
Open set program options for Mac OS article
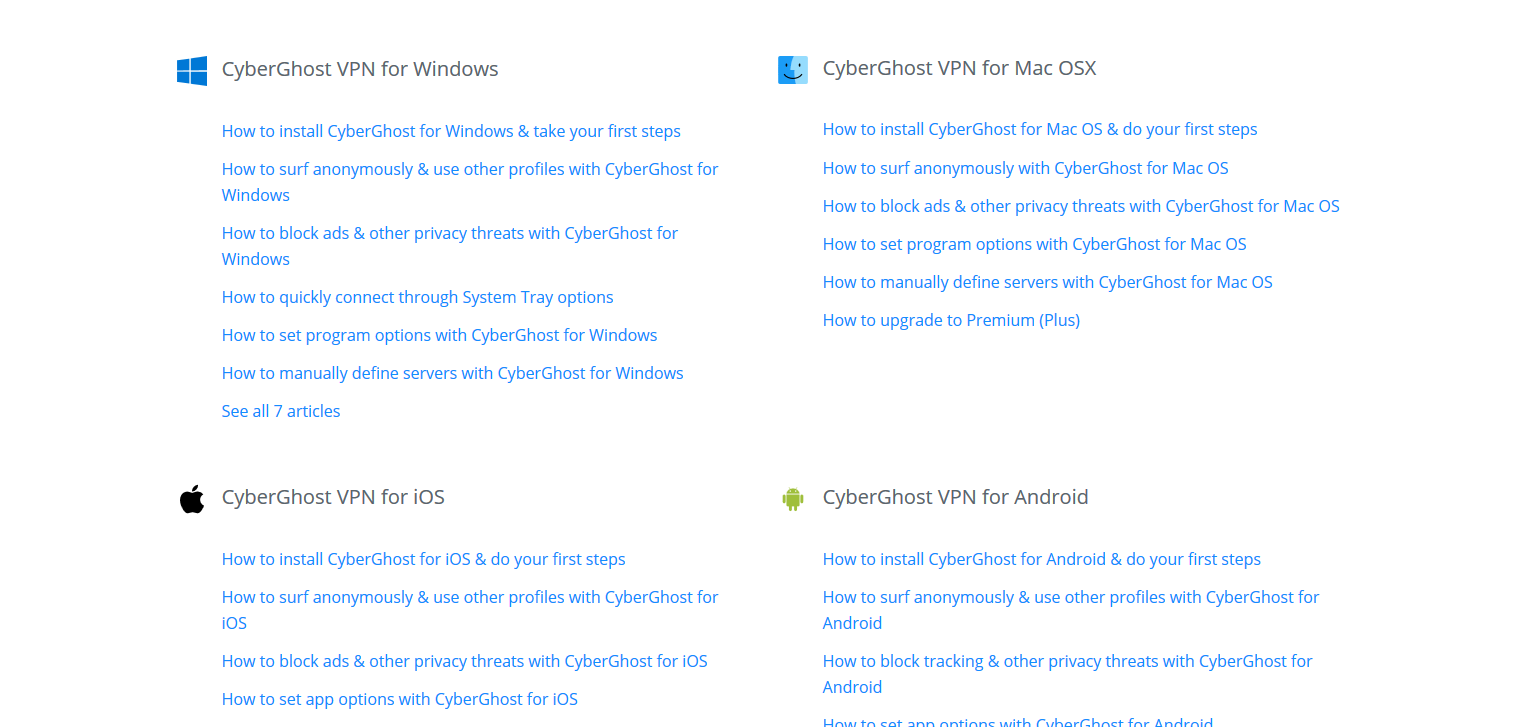coord(1035,244)
